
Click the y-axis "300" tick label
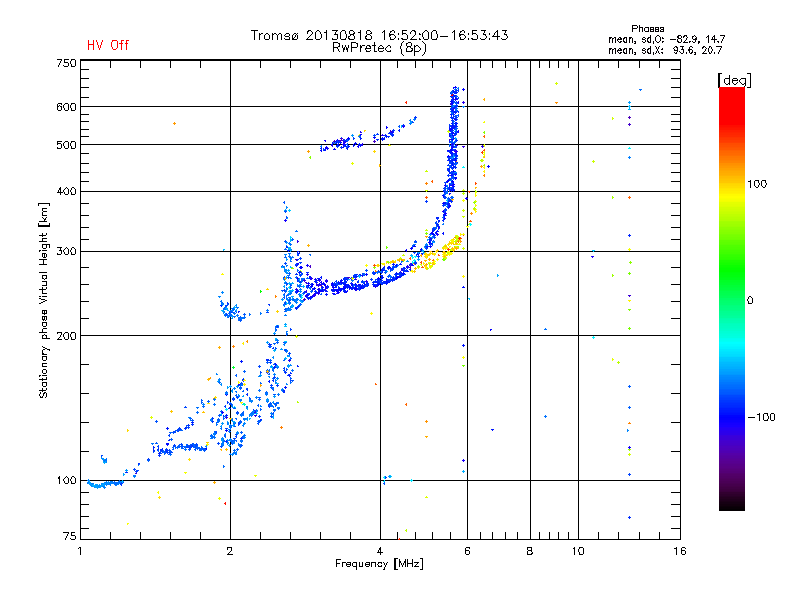click(x=66, y=251)
